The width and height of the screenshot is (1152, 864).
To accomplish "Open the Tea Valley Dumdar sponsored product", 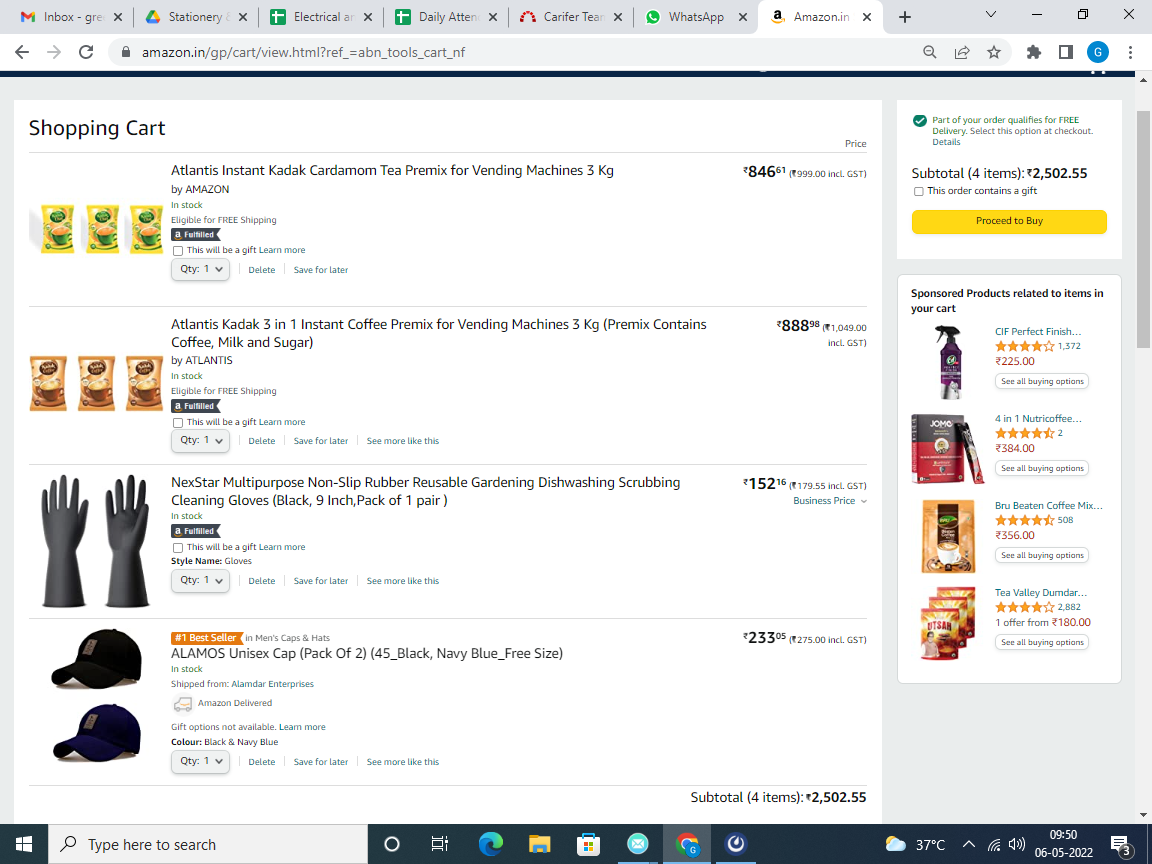I will [x=1040, y=593].
